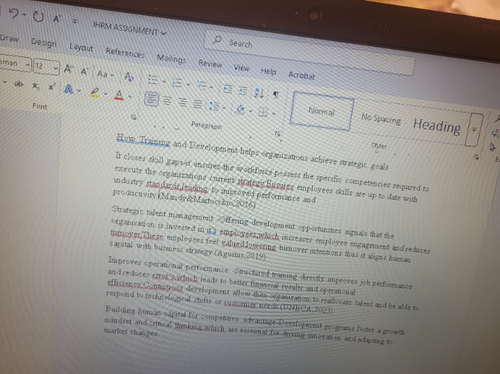Toggle subscript formatting
This screenshot has width=500, height=374.
pos(36,86)
